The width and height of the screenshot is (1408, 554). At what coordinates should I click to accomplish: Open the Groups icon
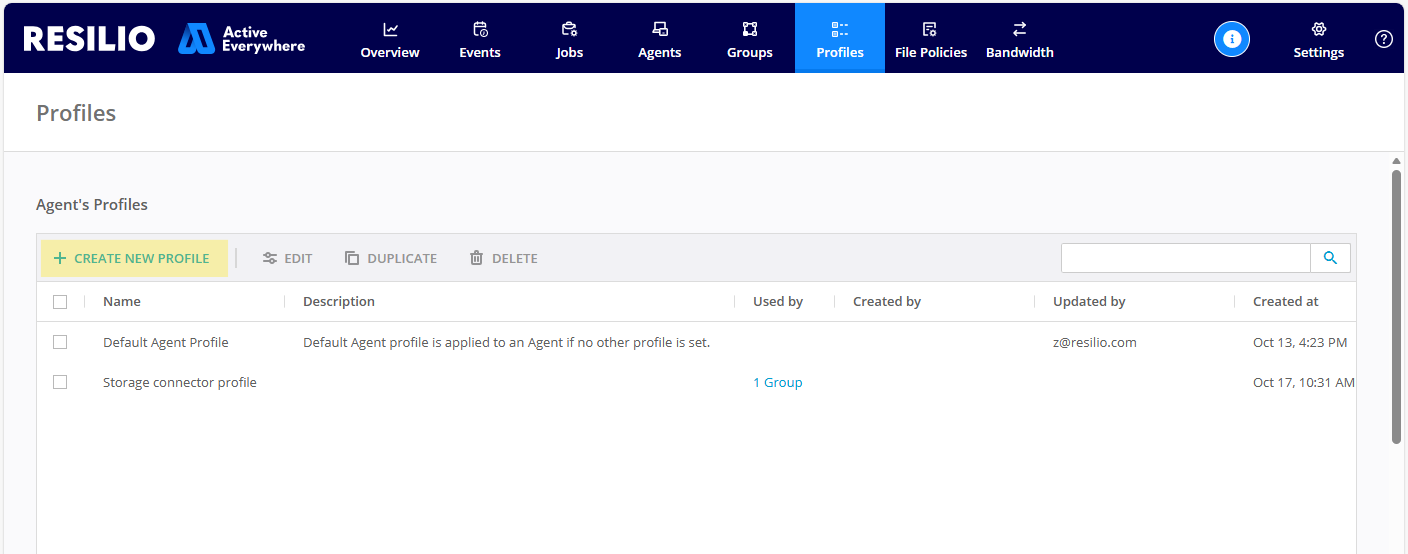point(750,29)
